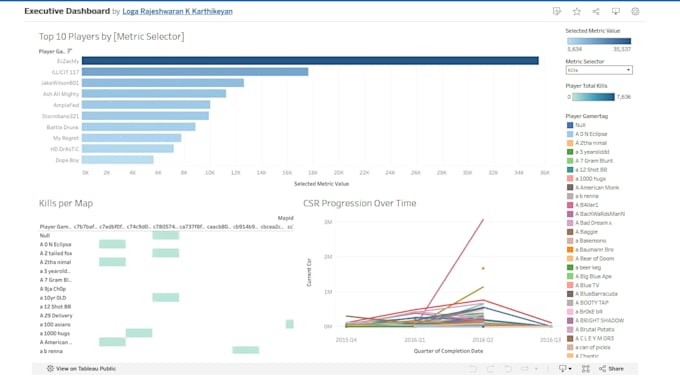This screenshot has width=680, height=383.
Task: Click the A 2tha nimal heatmap cell
Action: 112,262
